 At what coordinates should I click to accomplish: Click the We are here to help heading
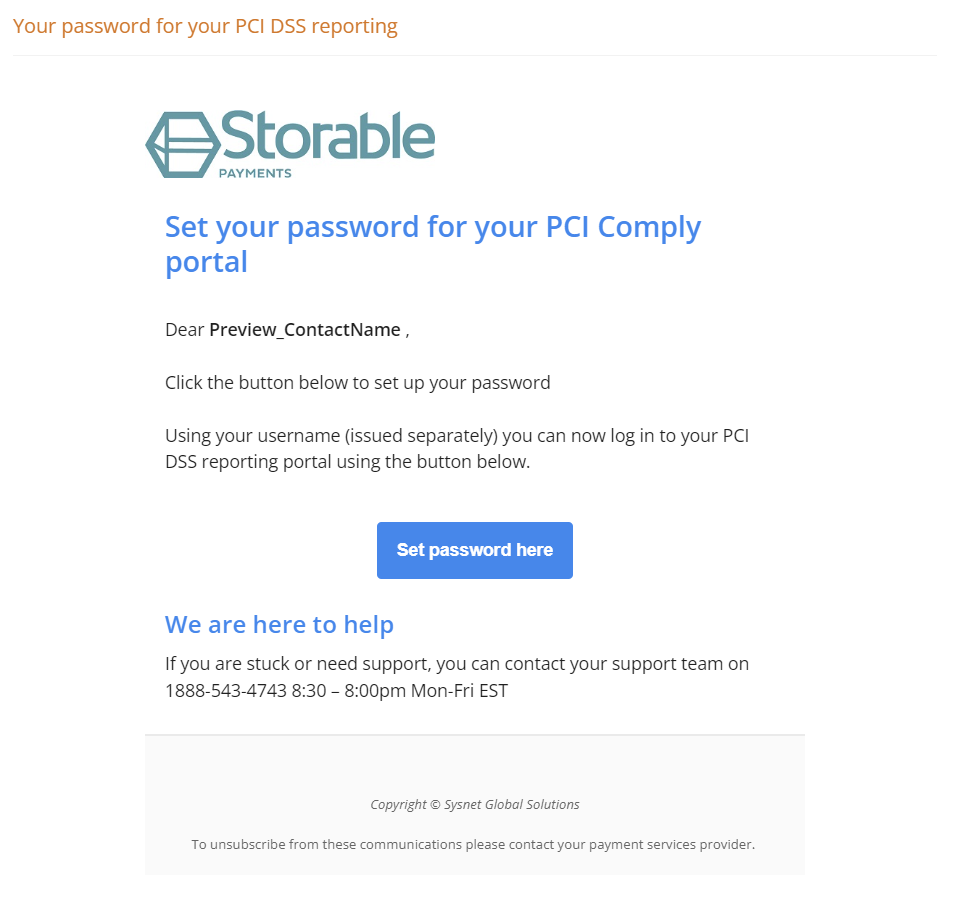coord(279,624)
